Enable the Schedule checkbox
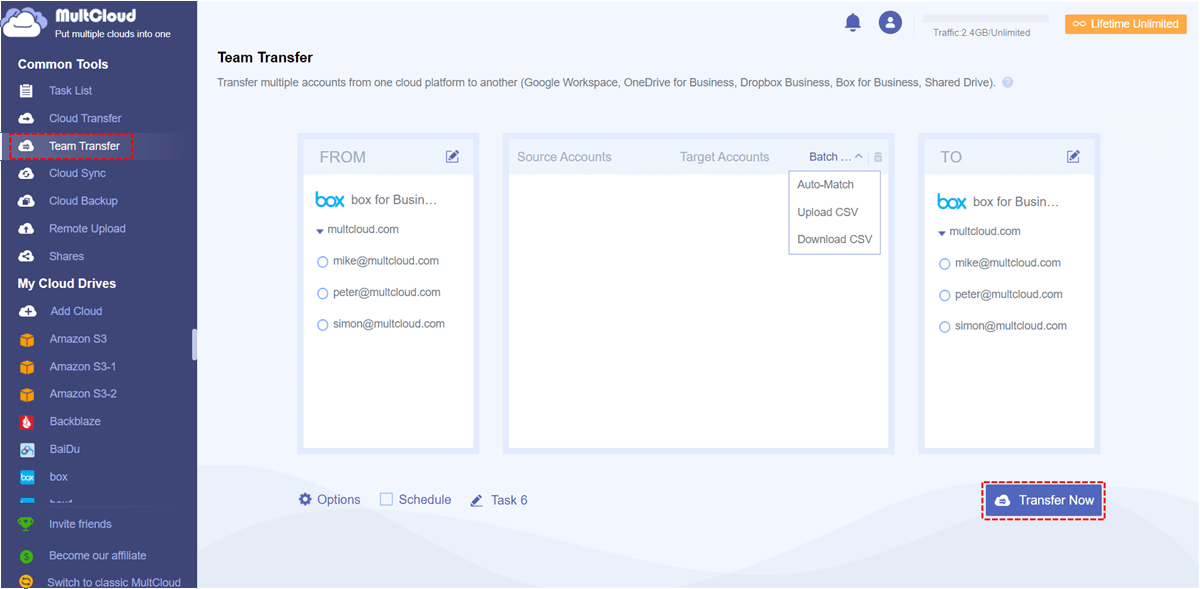This screenshot has height=589, width=1200. pos(386,499)
